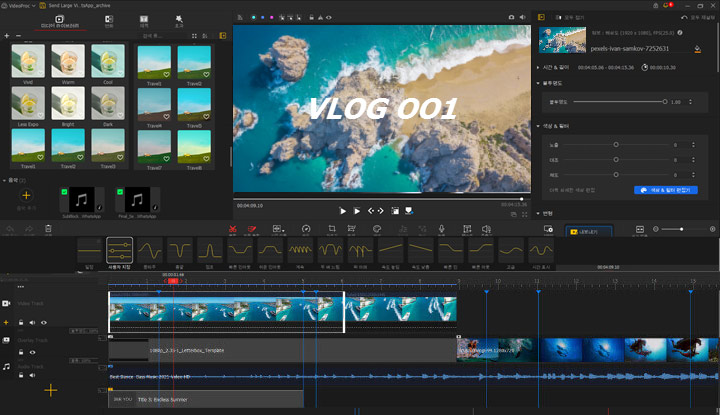This screenshot has height=415, width=720.
Task: Click the speed gauge icon in timeline toolbar
Action: click(306, 228)
